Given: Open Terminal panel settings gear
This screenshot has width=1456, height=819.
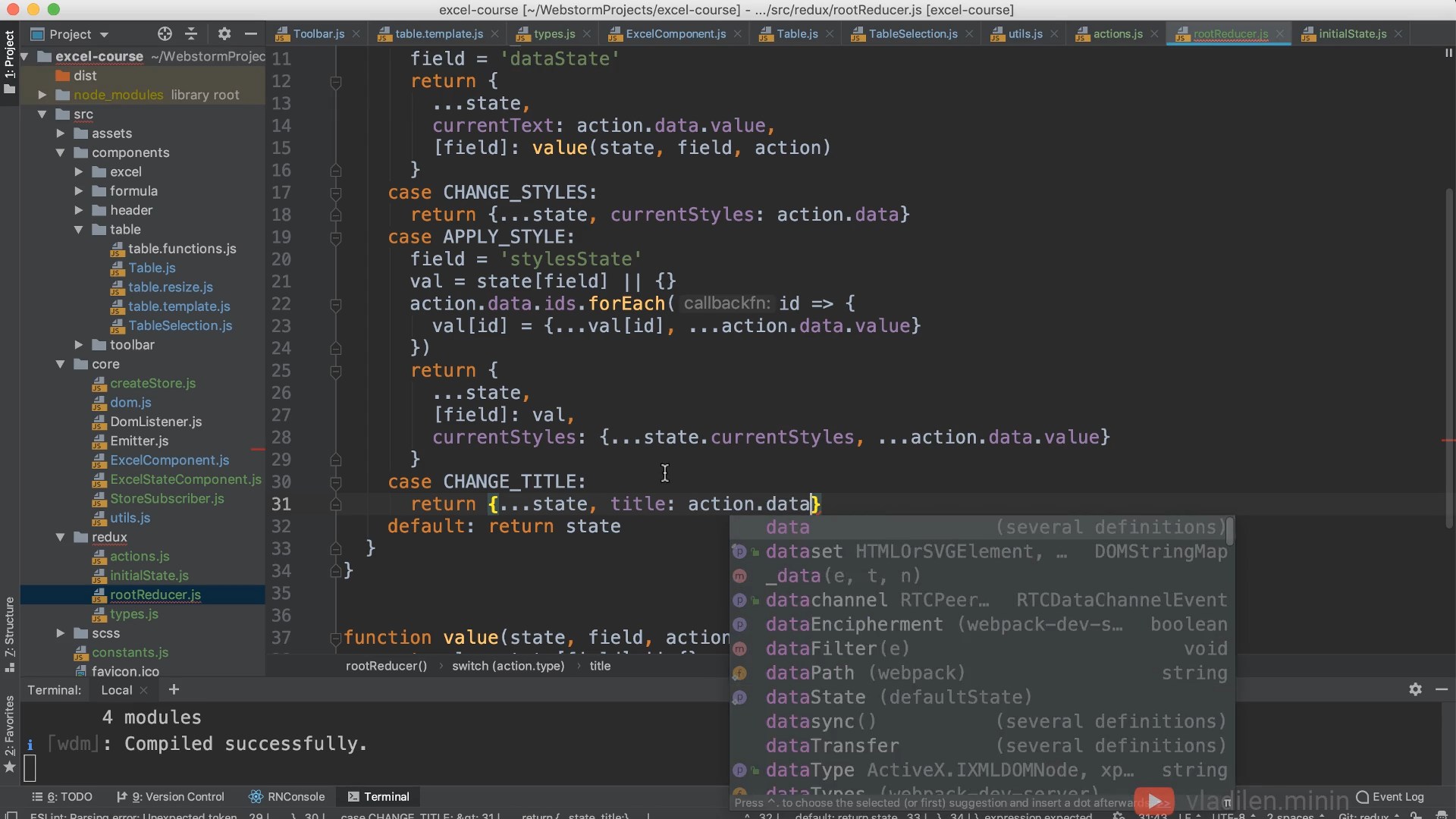Looking at the screenshot, I should (x=1415, y=689).
